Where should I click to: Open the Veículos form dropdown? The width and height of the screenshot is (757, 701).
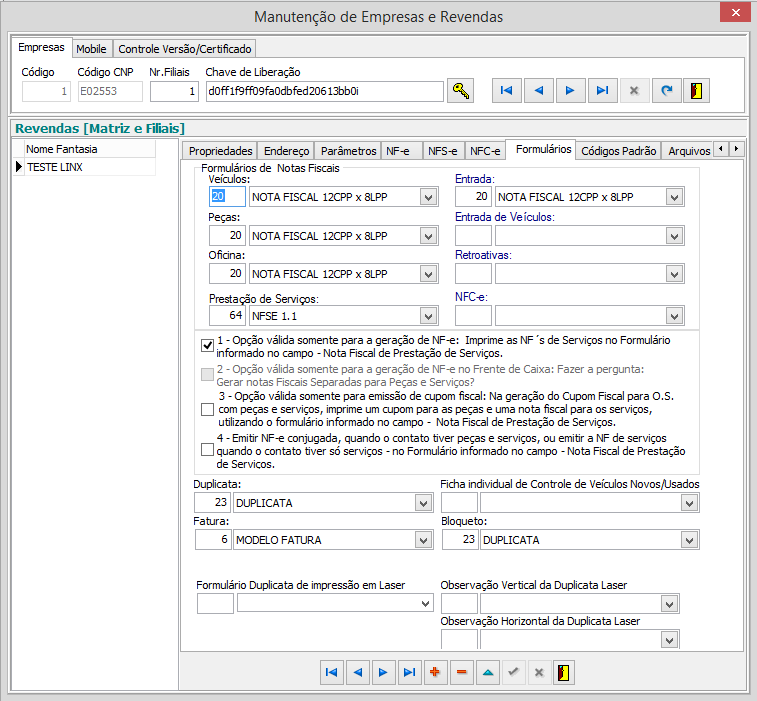point(428,197)
